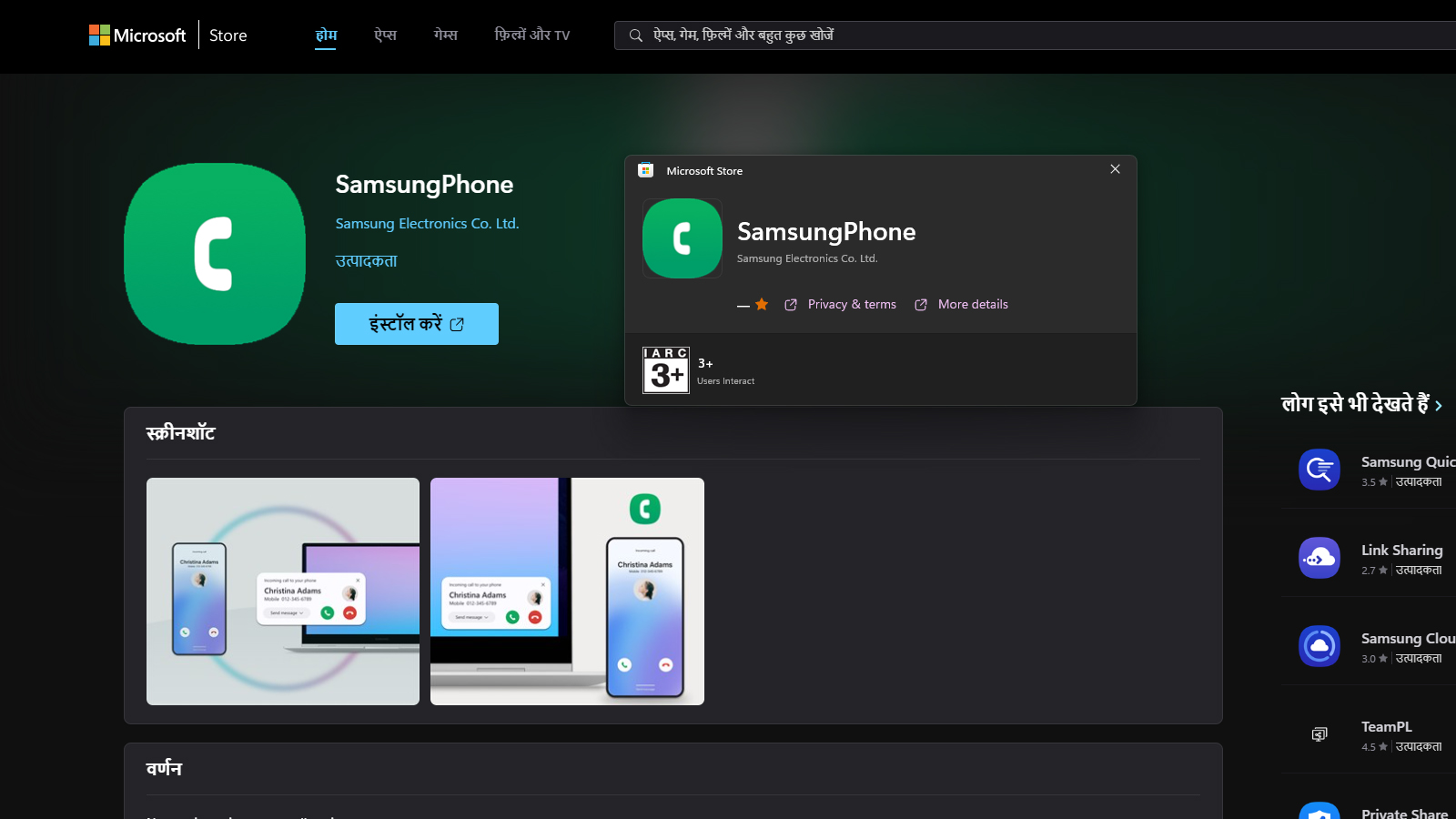This screenshot has height=819, width=1456.
Task: Click the large SamsungPhone app icon
Action: [215, 254]
